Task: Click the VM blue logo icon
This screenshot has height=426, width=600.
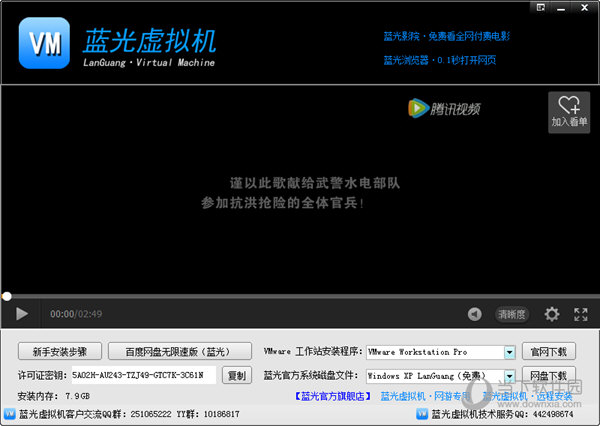Action: tap(44, 43)
